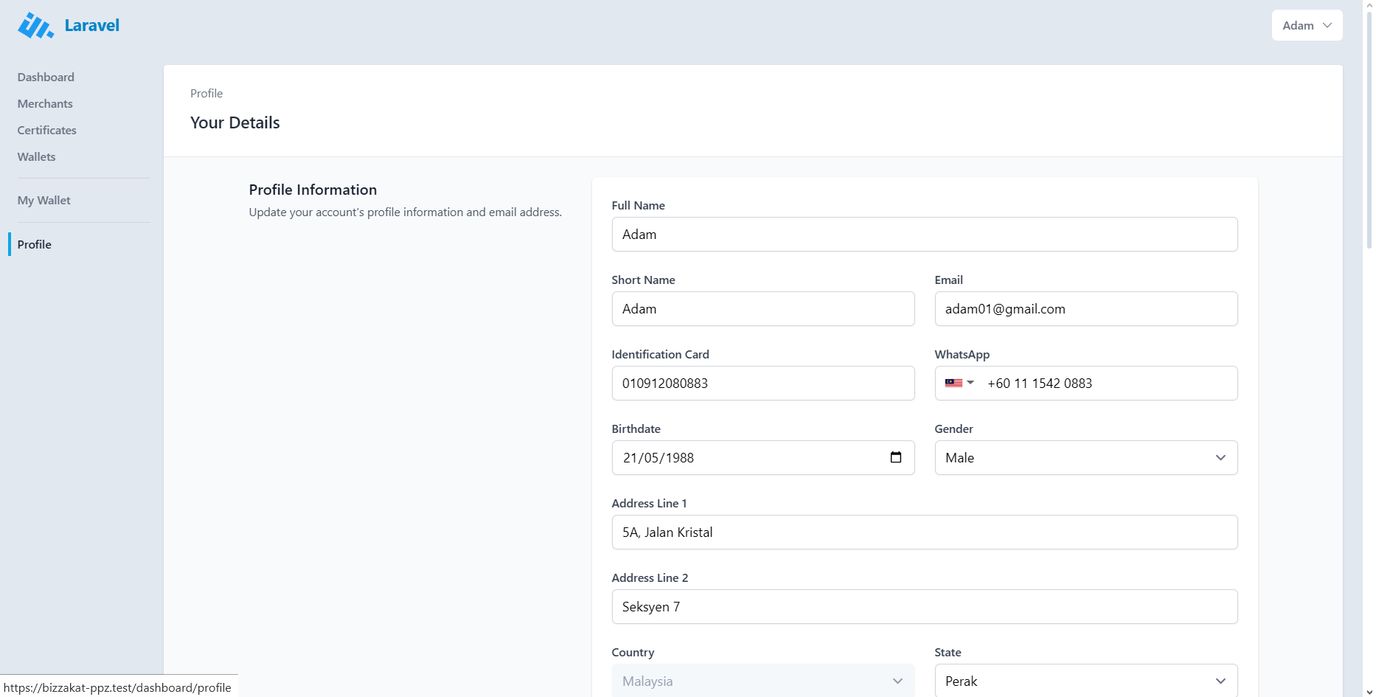This screenshot has width=1376, height=697.
Task: Open the Merchants page from sidebar
Action: pyautogui.click(x=44, y=103)
